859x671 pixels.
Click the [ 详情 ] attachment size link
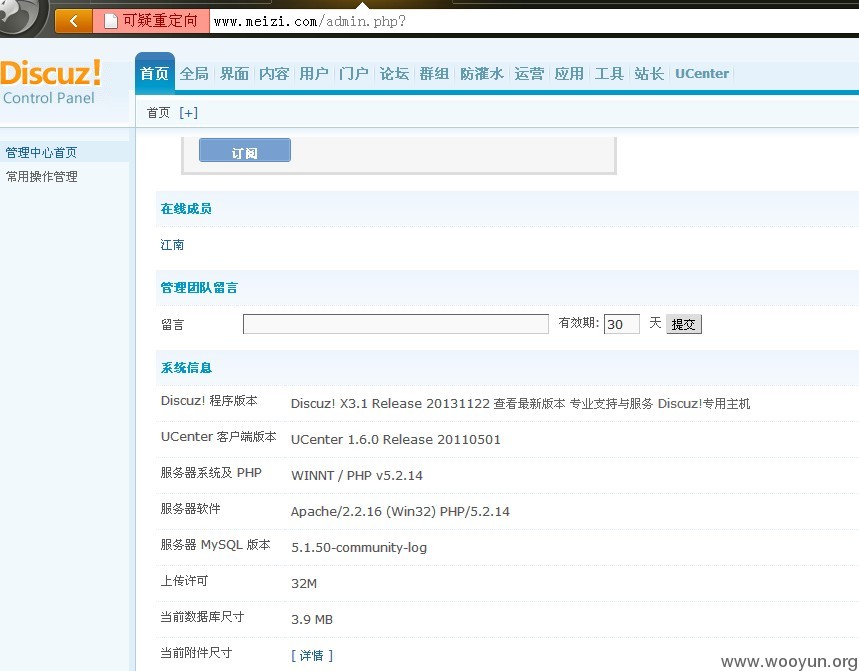312,655
